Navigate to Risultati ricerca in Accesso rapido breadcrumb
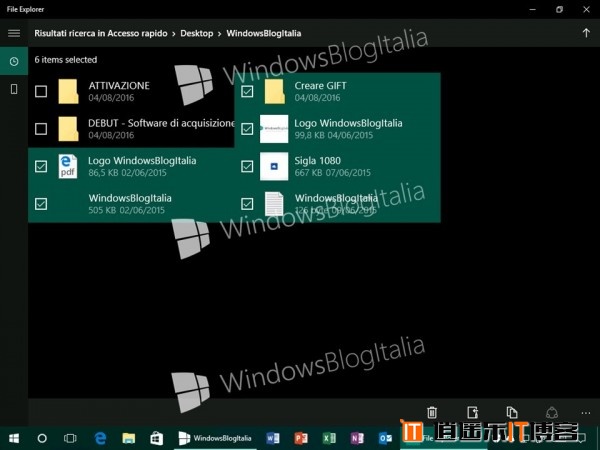Screen dimensions: 600x450 pos(101,33)
